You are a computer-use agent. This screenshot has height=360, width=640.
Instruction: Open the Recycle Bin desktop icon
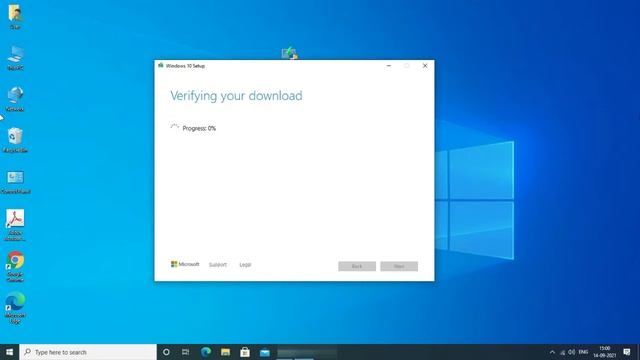15,140
